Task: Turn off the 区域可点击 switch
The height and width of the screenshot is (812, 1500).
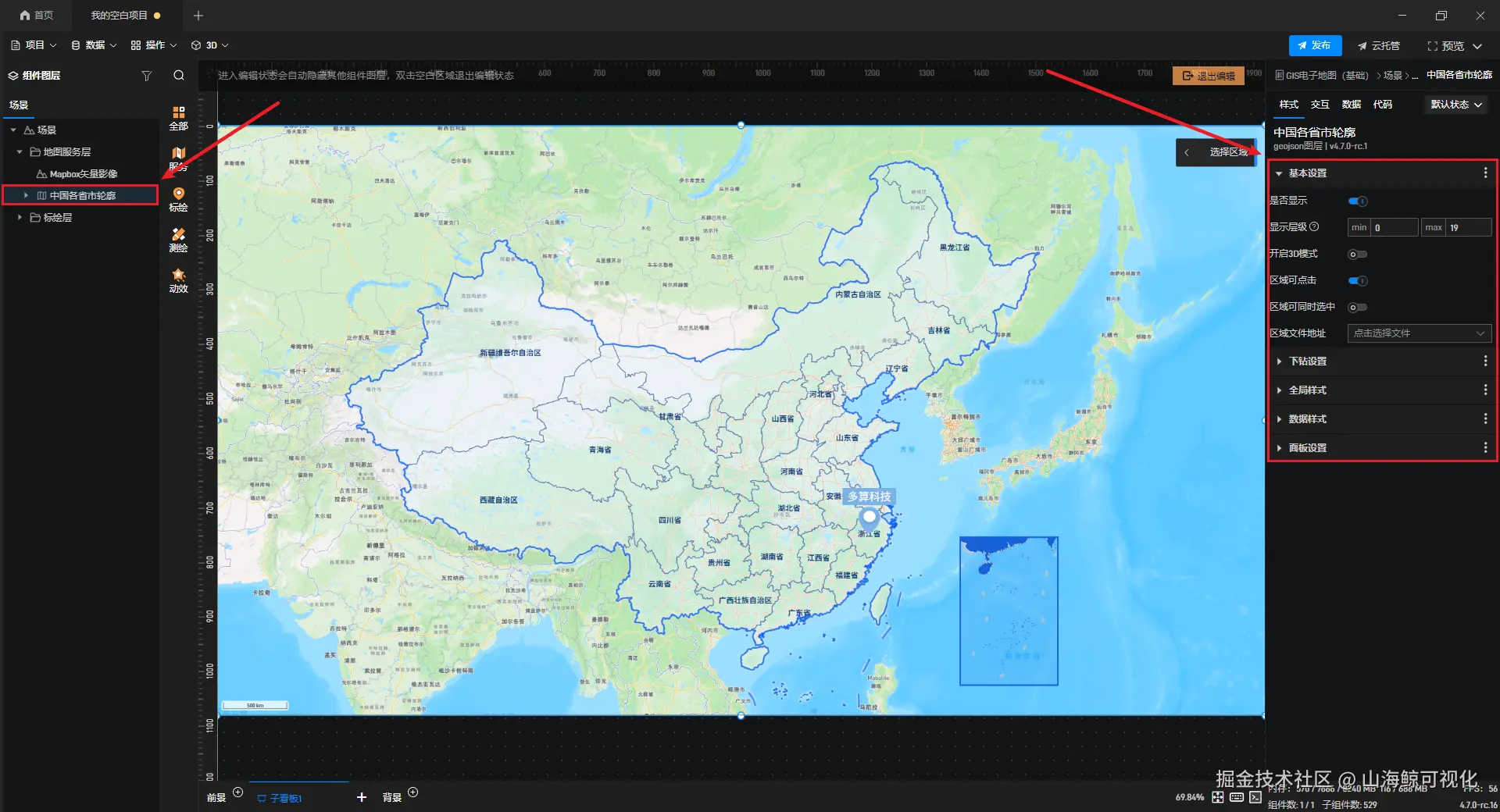Action: (1358, 281)
